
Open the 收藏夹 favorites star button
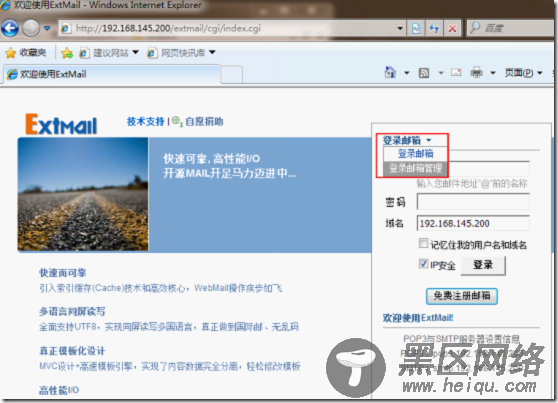tap(26, 53)
